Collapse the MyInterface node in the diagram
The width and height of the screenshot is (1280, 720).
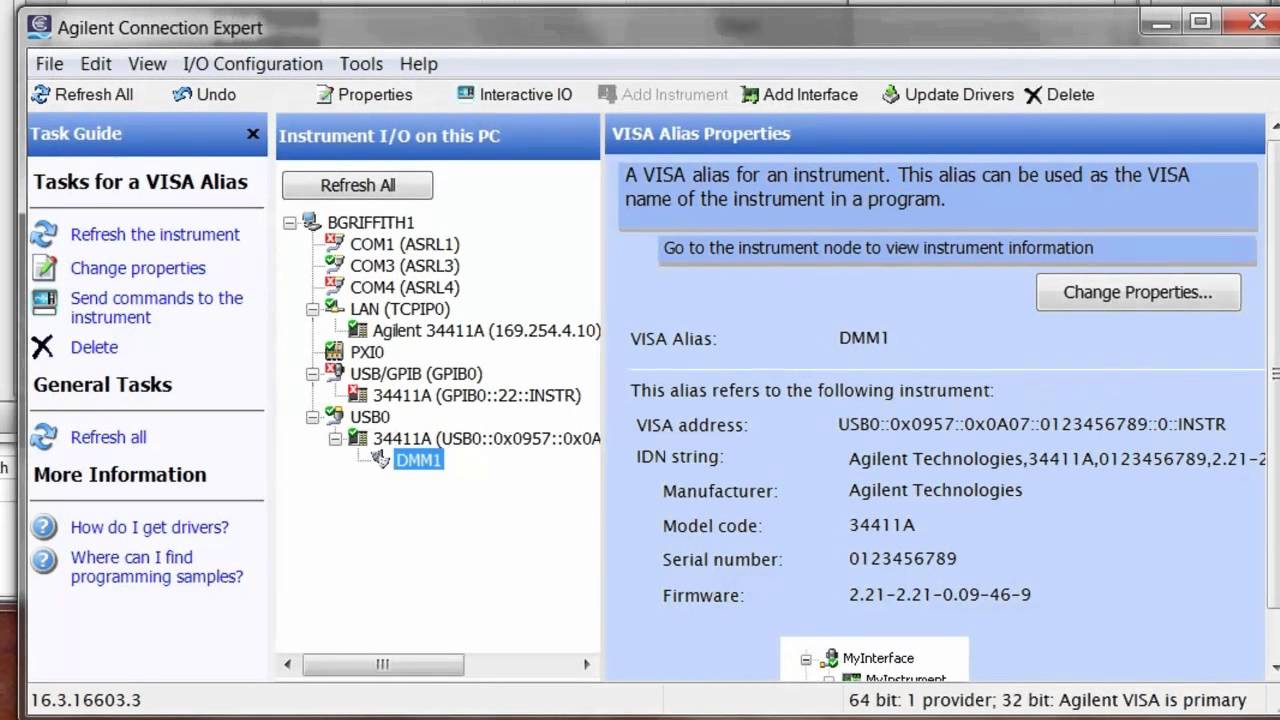tap(806, 658)
